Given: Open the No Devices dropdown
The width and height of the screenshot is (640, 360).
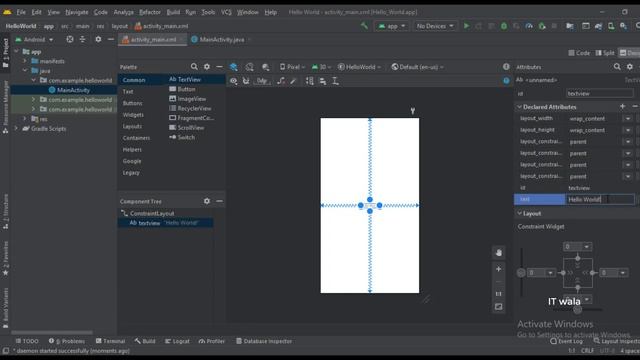Looking at the screenshot, I should pyautogui.click(x=435, y=26).
